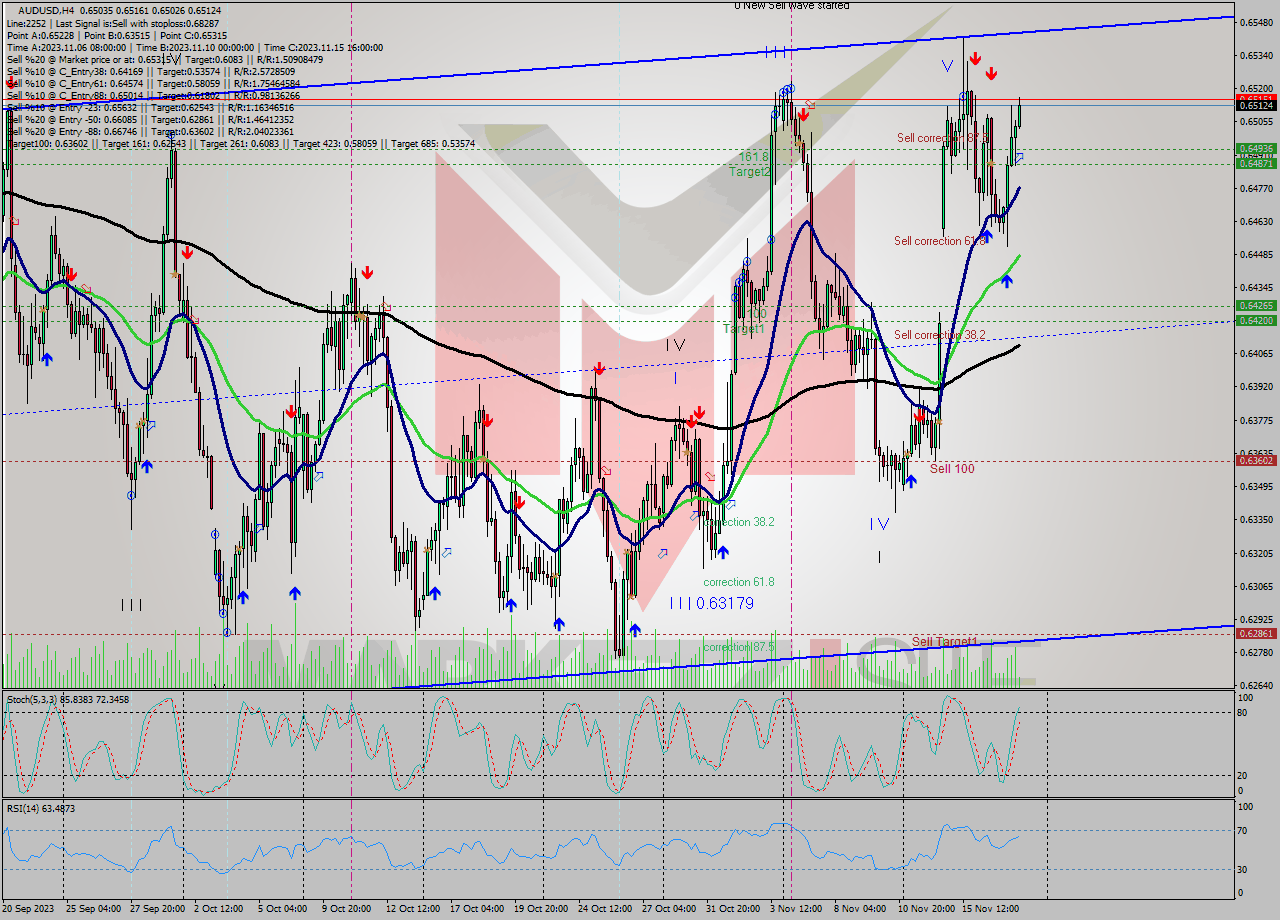Click the red stoploss price tag 0.62861

1256,632
